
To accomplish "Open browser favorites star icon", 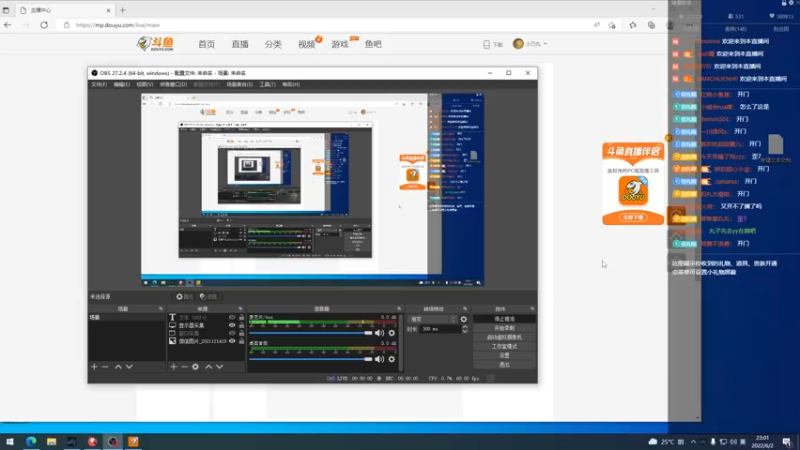I will 633,24.
